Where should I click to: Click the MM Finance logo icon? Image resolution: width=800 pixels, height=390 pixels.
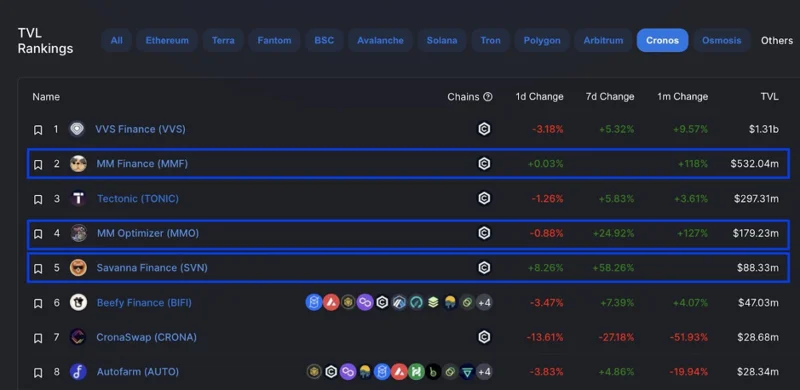click(78, 164)
